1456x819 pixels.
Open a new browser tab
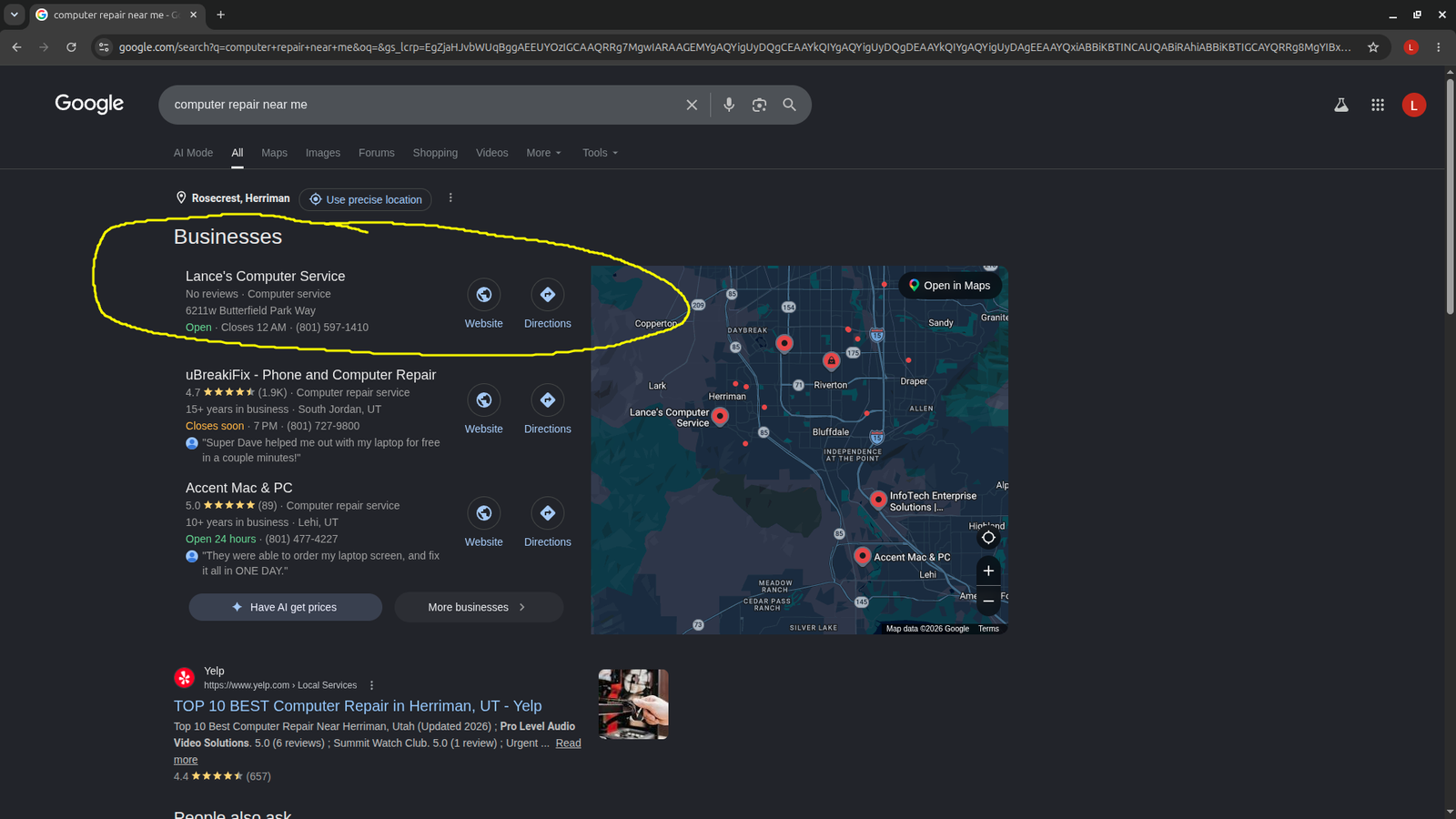coord(220,15)
